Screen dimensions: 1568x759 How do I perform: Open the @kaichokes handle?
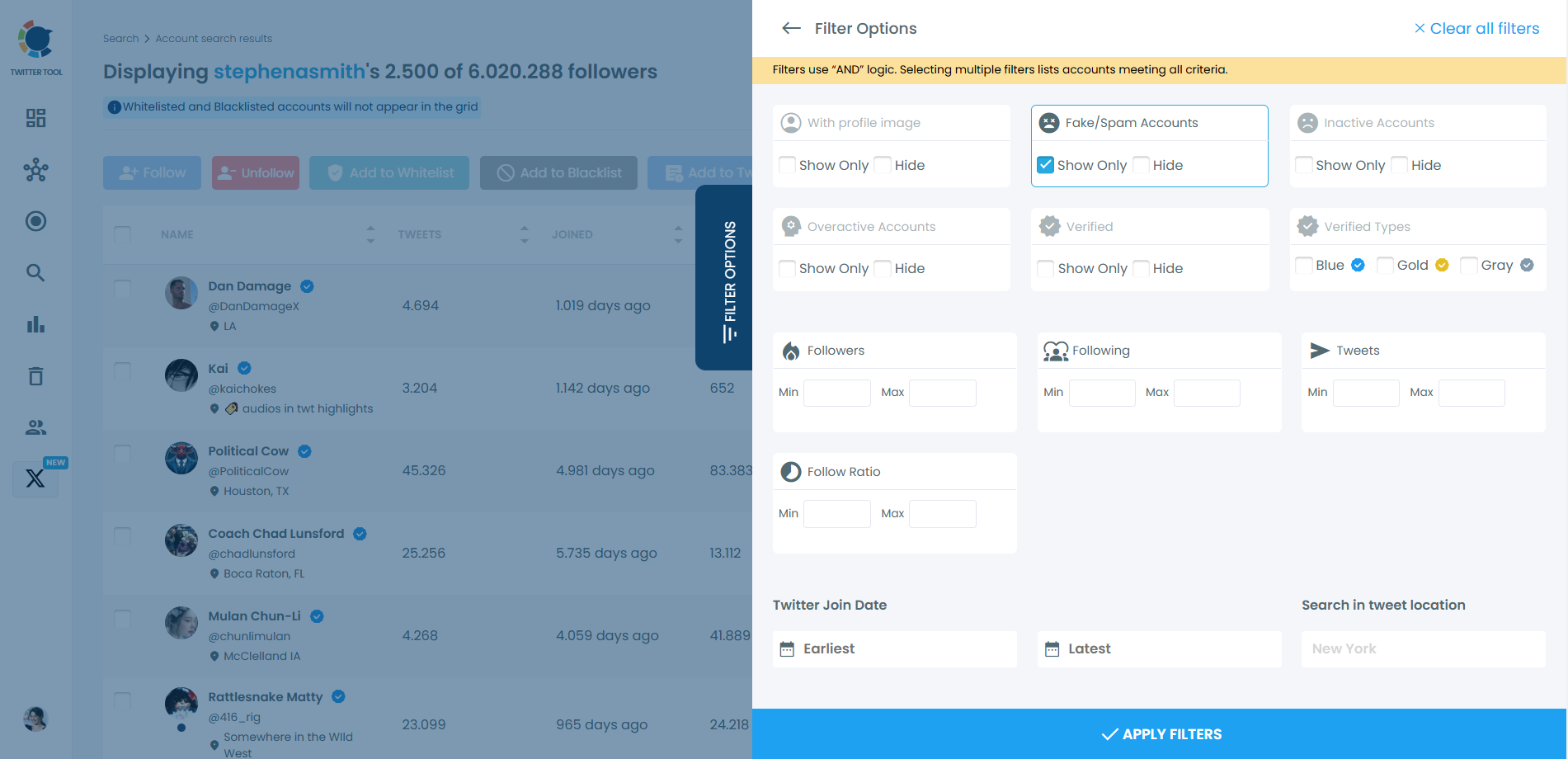pyautogui.click(x=242, y=389)
